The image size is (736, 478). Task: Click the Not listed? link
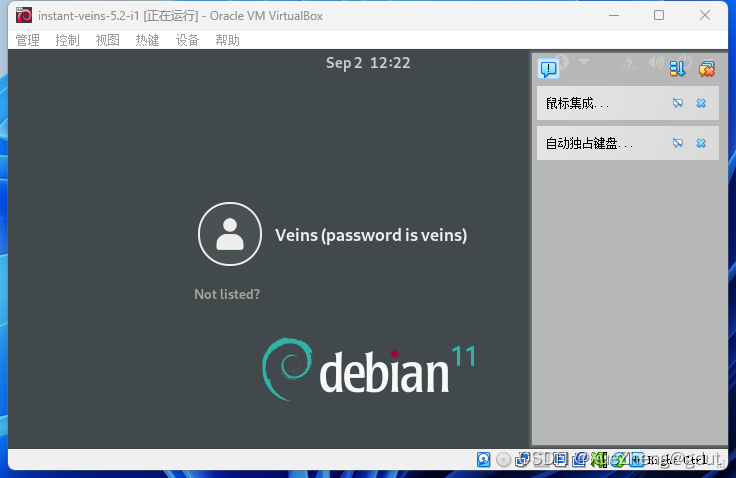227,294
